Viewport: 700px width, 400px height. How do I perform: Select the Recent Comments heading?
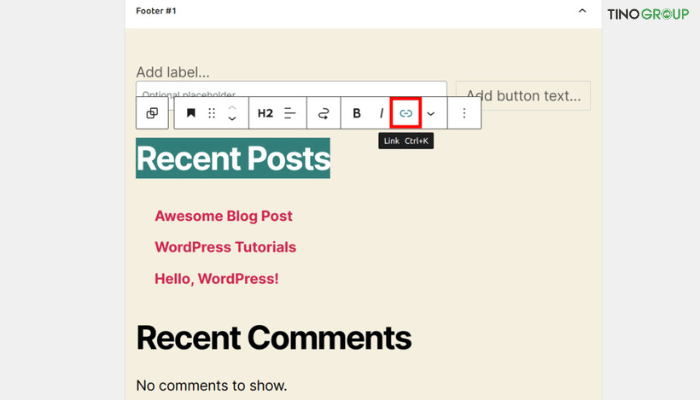click(x=274, y=338)
